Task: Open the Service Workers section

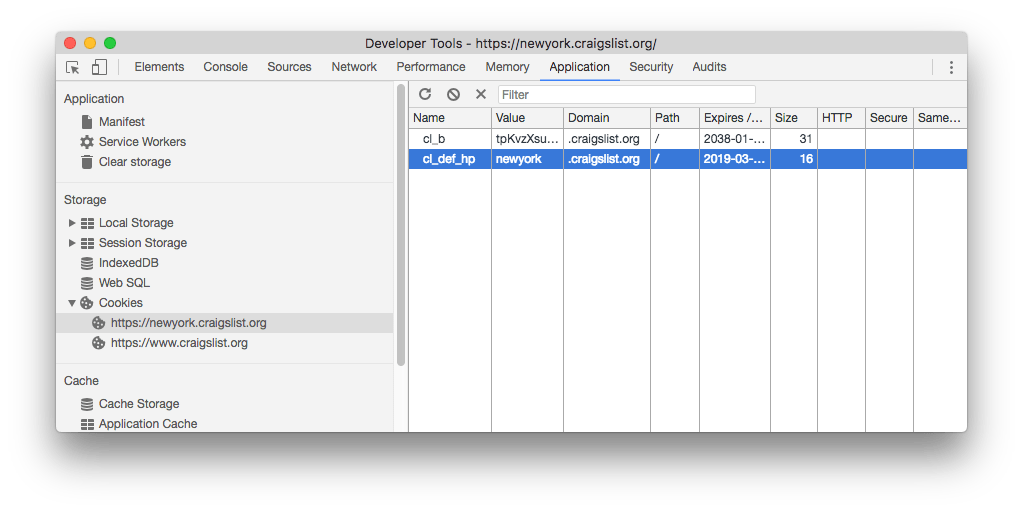Action: pos(142,142)
